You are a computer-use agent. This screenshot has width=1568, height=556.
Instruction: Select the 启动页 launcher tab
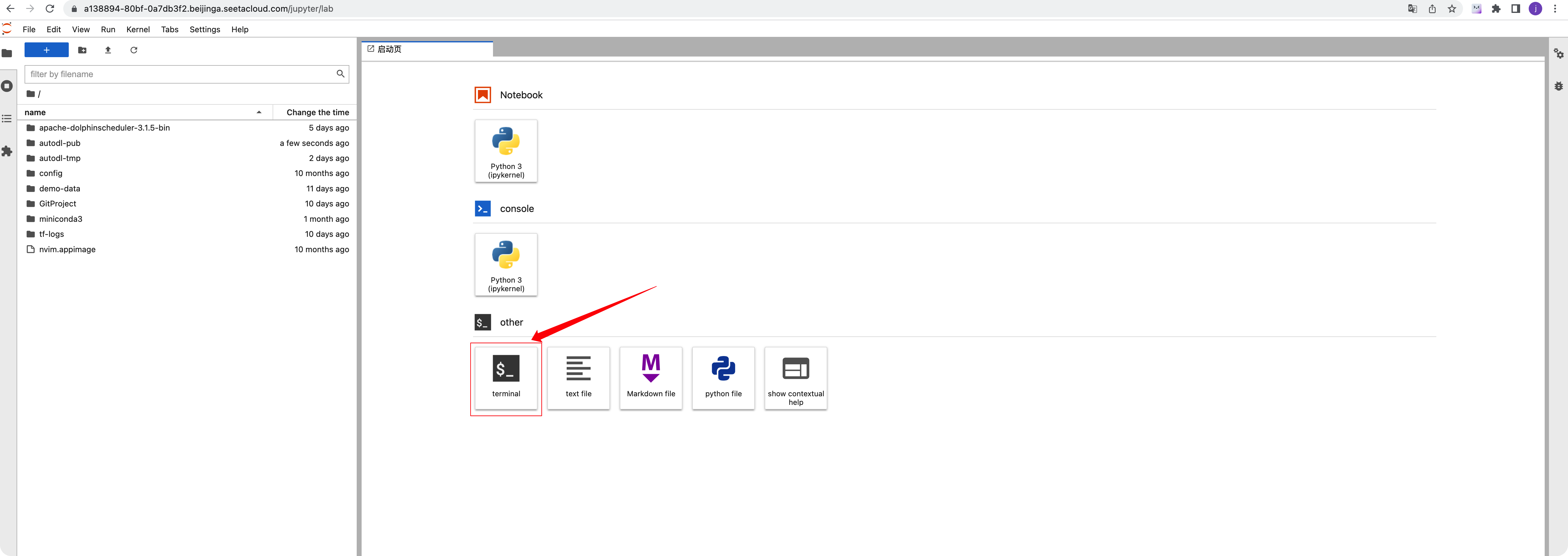click(427, 49)
